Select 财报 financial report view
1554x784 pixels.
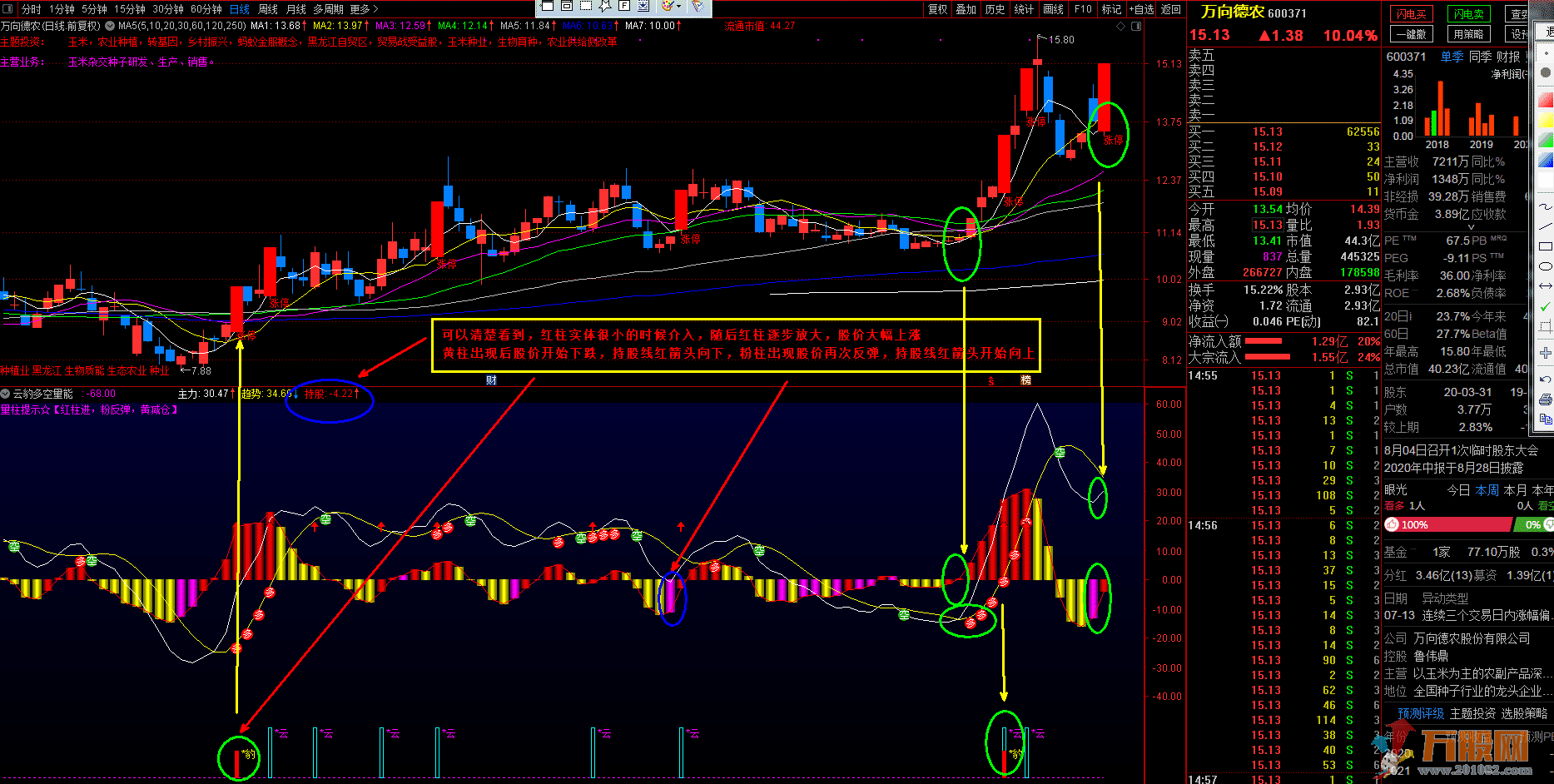click(1508, 57)
